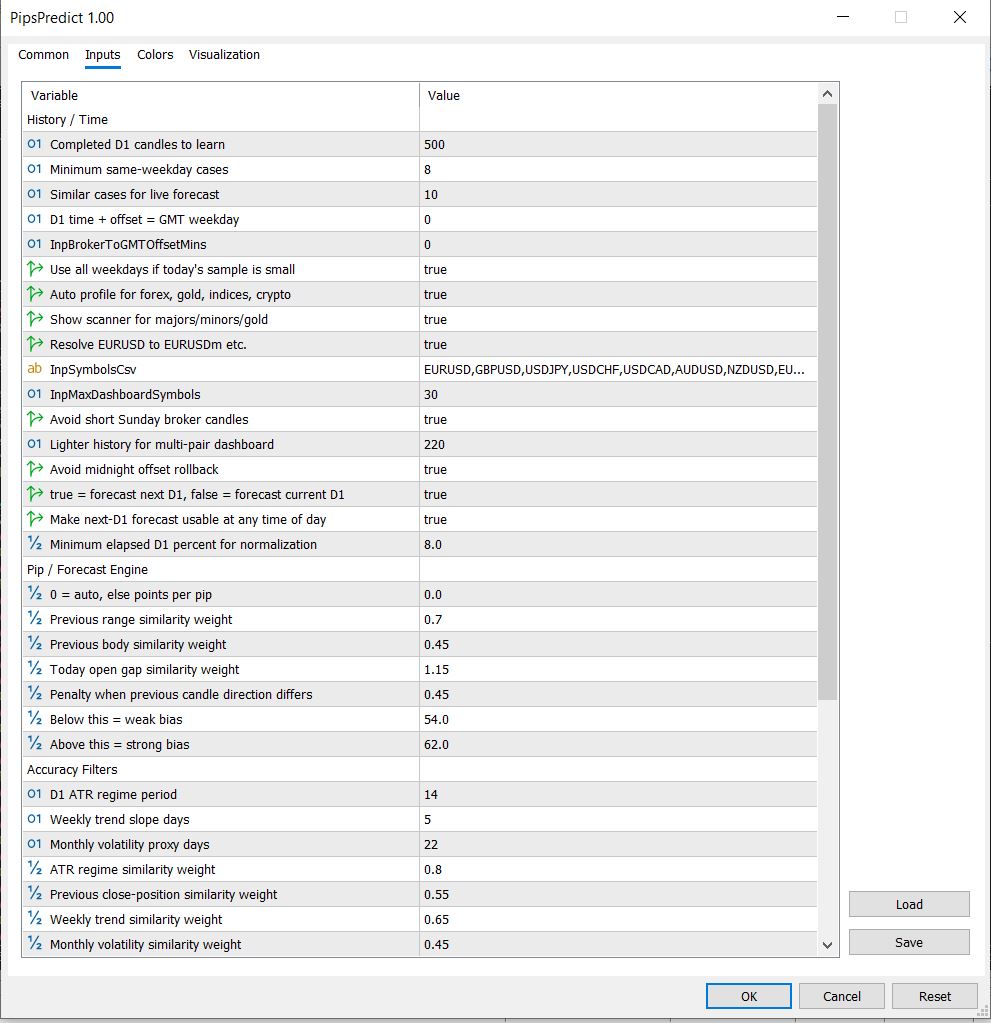The height and width of the screenshot is (1023, 991).
Task: Click boolean icon beside Show scanner for majors
Action: click(x=35, y=319)
